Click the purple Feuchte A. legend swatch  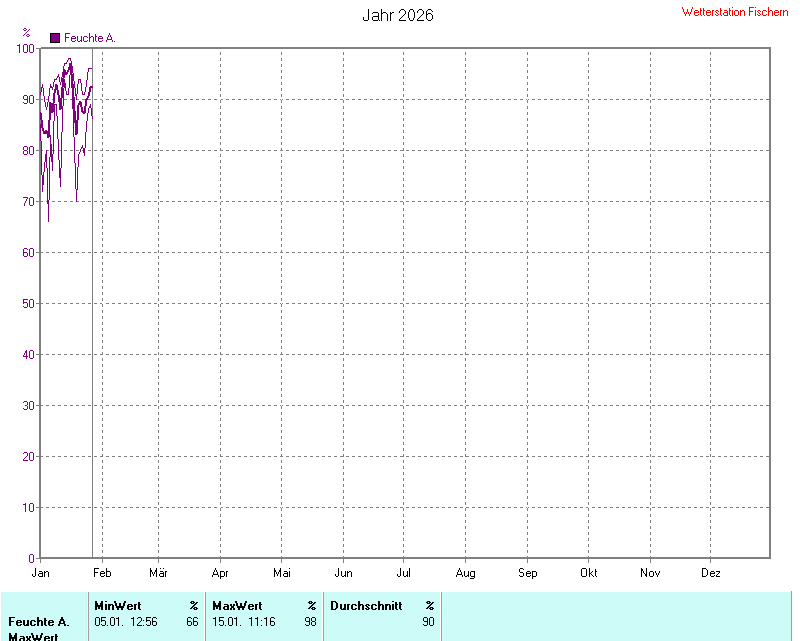click(x=55, y=38)
